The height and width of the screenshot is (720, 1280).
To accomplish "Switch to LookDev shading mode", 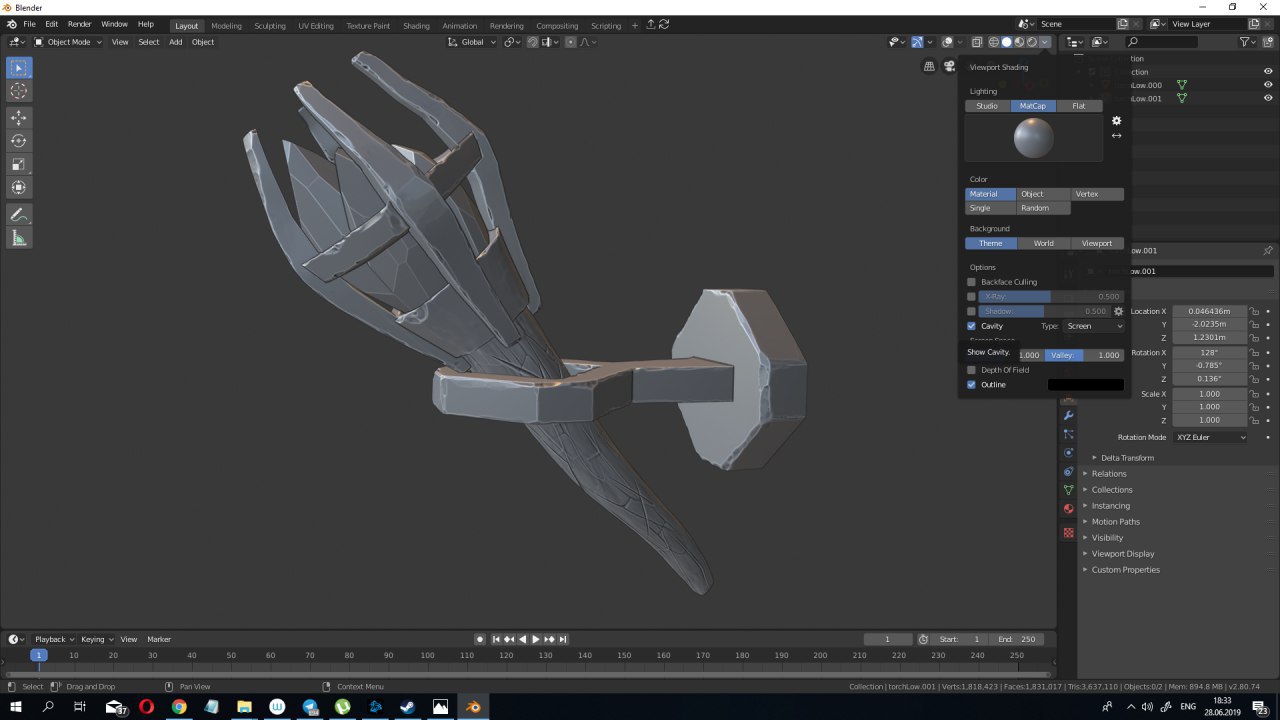I will (1019, 42).
